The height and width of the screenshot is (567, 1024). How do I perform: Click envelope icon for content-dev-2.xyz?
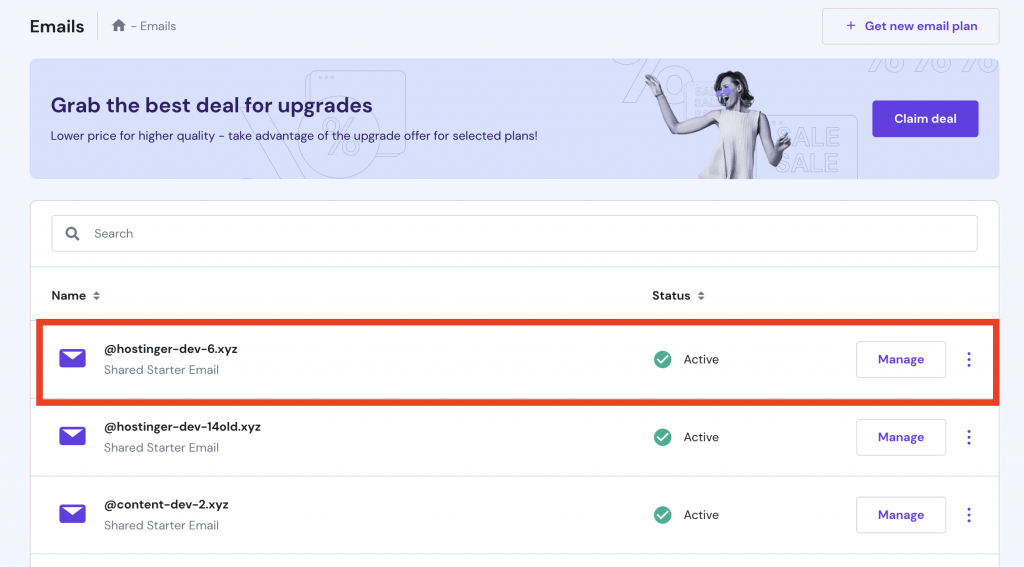tap(72, 514)
